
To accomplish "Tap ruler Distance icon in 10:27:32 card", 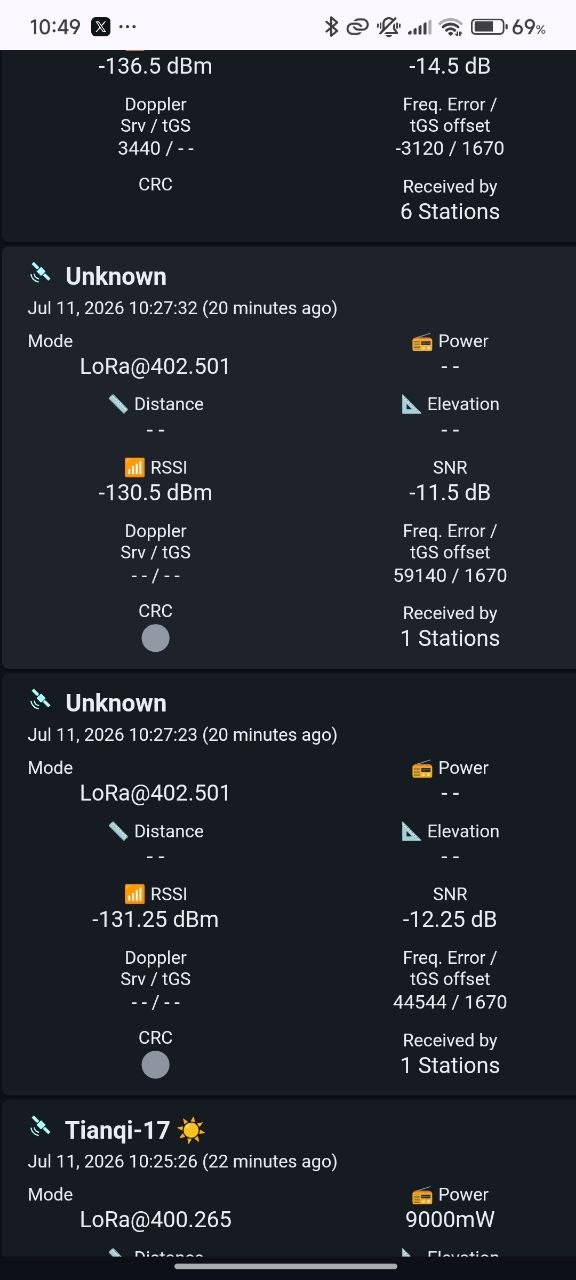I will pyautogui.click(x=118, y=404).
